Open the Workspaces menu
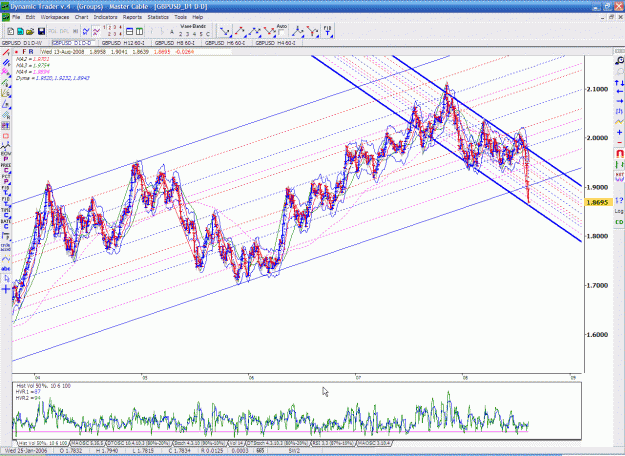This screenshot has height=456, width=625. click(55, 17)
